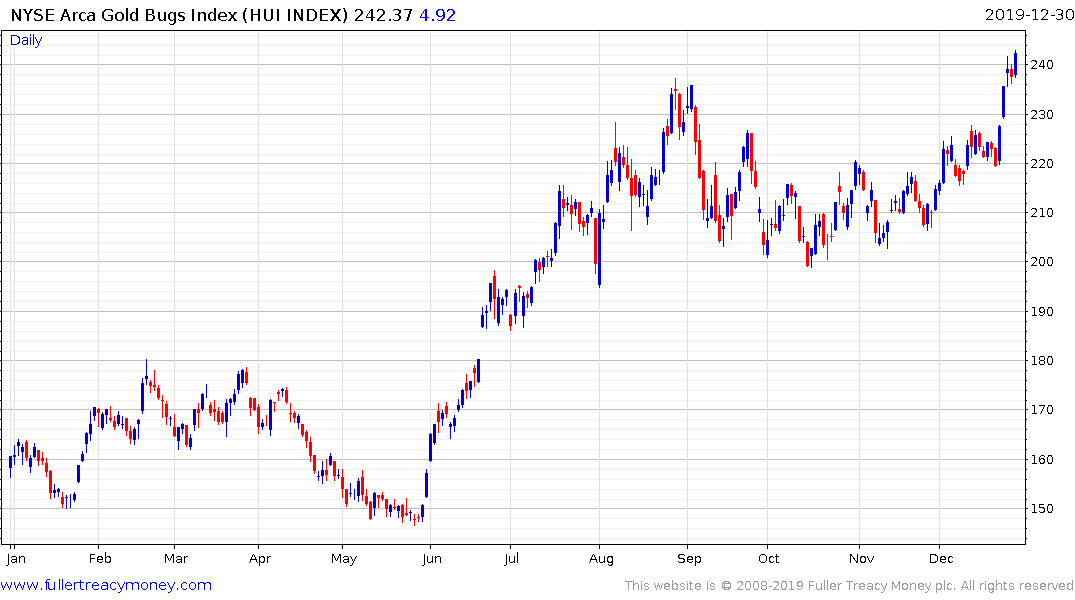Select the 170 price axis label
Viewport: 1075px width, 600px height.
(1042, 410)
